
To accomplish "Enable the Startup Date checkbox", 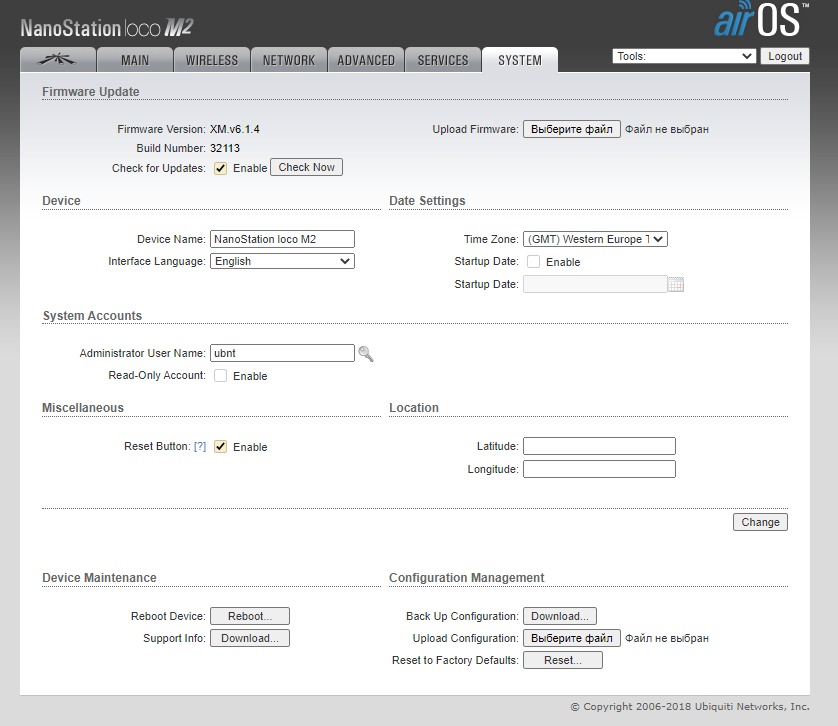I will point(533,262).
